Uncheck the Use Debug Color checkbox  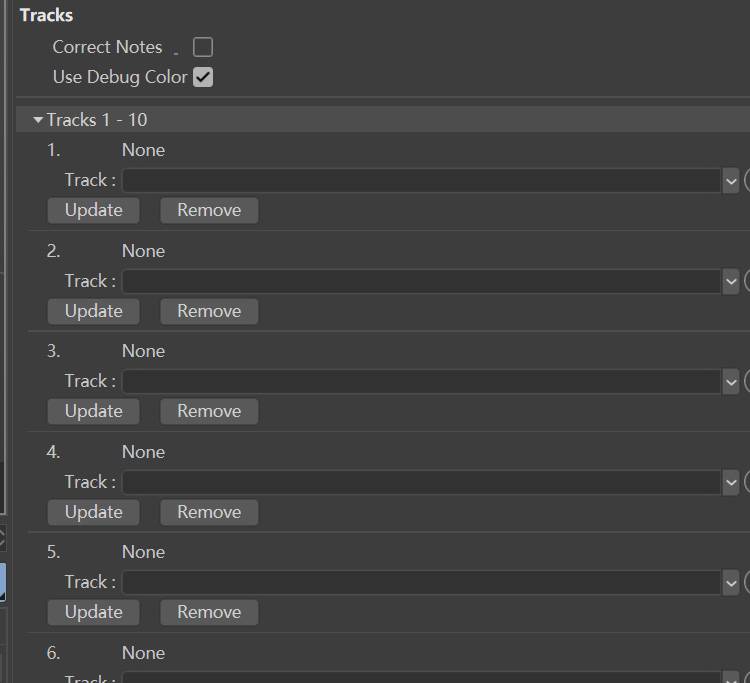click(x=203, y=77)
